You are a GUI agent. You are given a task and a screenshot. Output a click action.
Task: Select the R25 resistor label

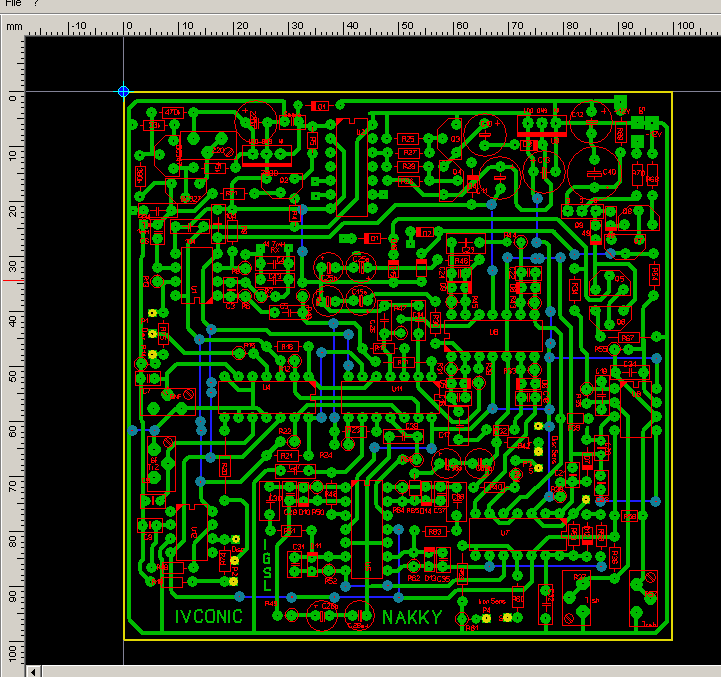tap(408, 139)
